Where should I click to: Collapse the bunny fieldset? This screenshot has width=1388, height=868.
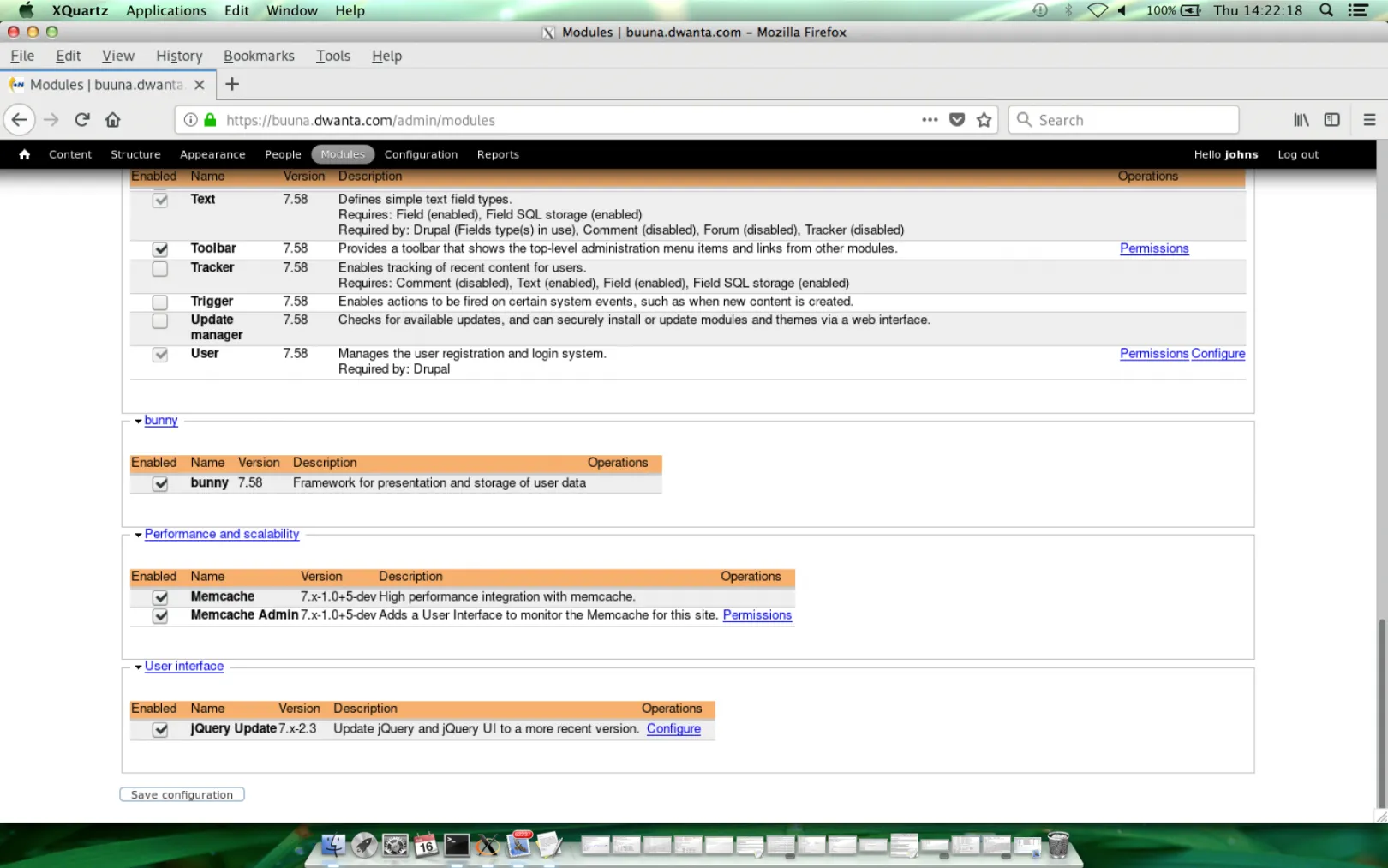click(161, 420)
